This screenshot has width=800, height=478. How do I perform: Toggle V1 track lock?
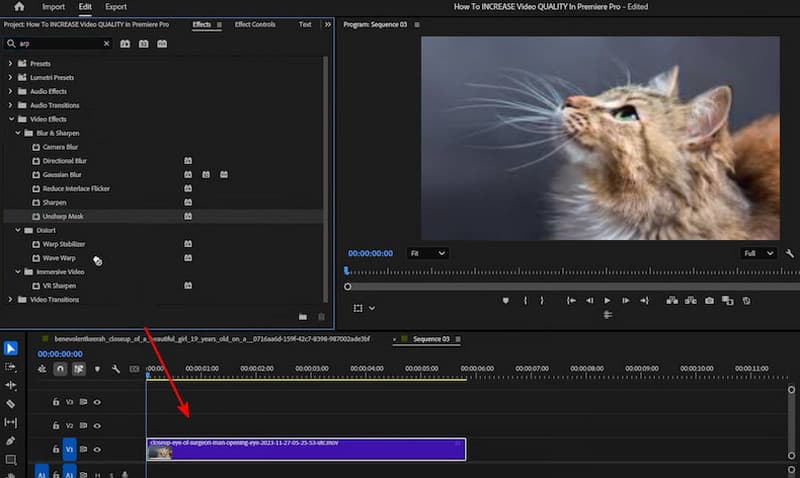(56, 449)
